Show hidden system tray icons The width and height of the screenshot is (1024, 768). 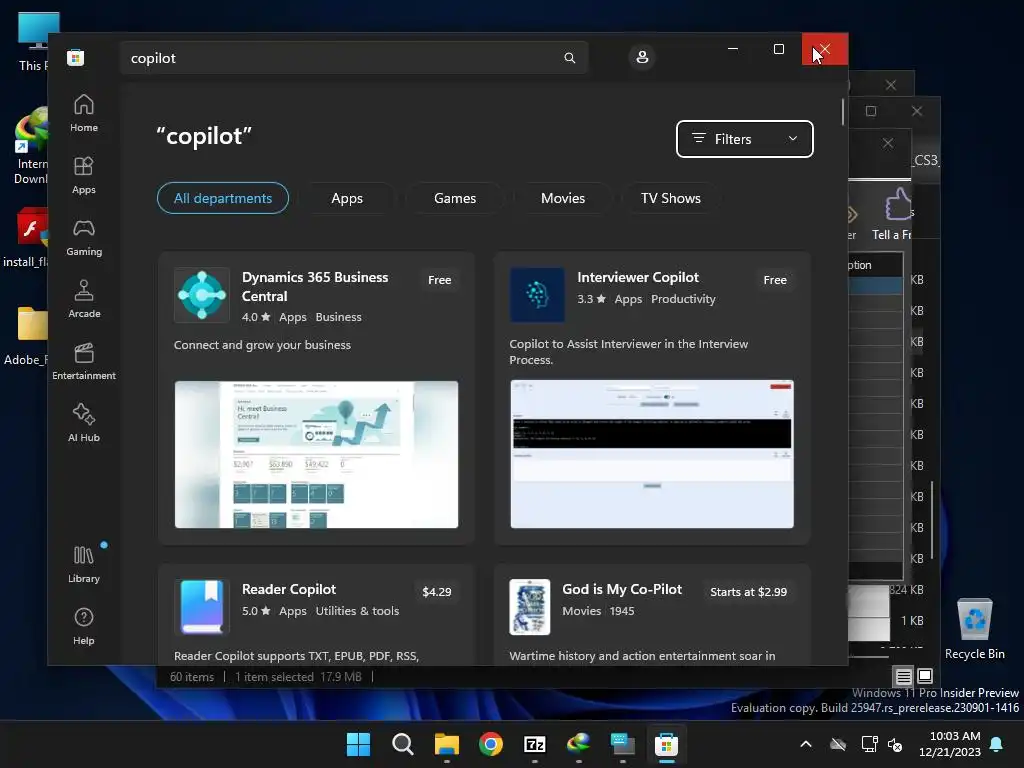pos(806,744)
